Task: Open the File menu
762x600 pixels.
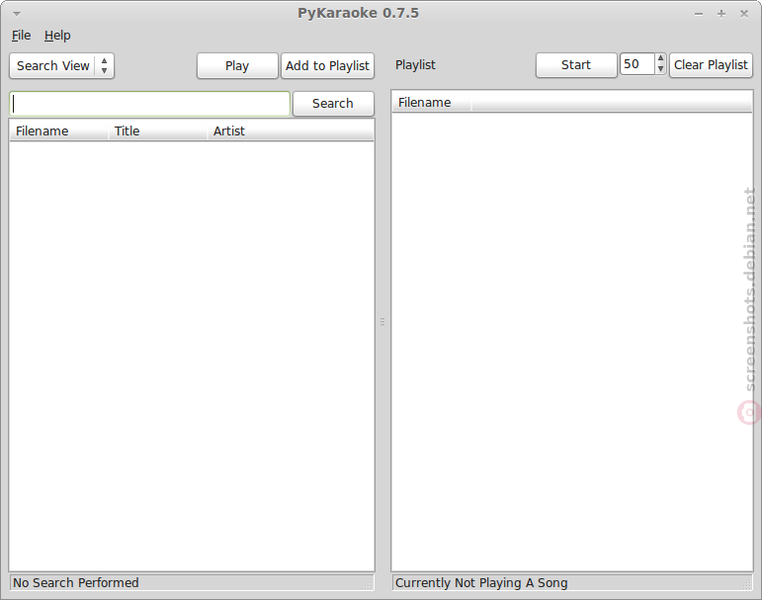Action: pos(21,35)
